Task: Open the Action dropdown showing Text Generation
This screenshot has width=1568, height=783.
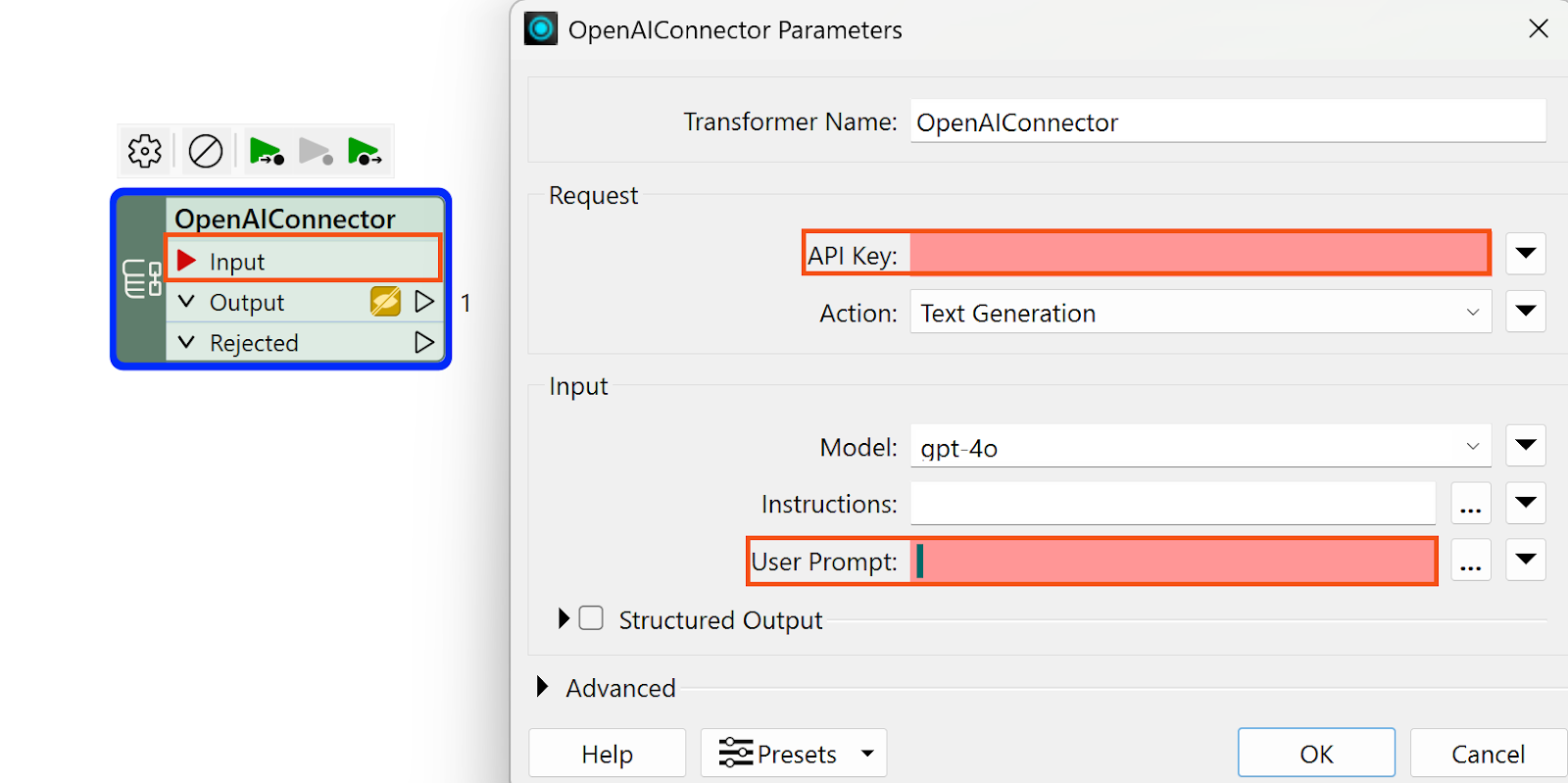Action: click(1200, 313)
